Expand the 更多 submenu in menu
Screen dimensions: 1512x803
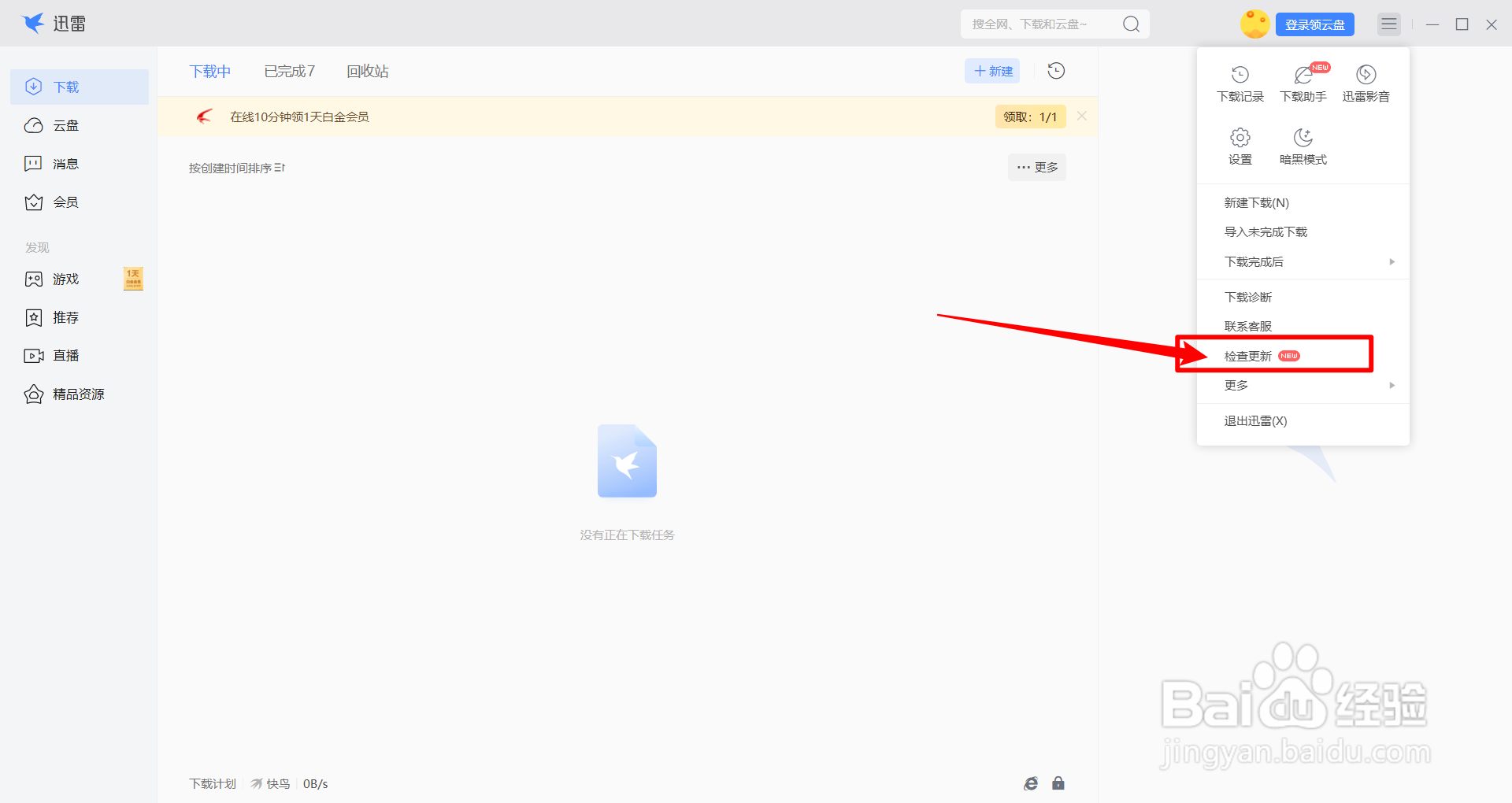click(1303, 386)
